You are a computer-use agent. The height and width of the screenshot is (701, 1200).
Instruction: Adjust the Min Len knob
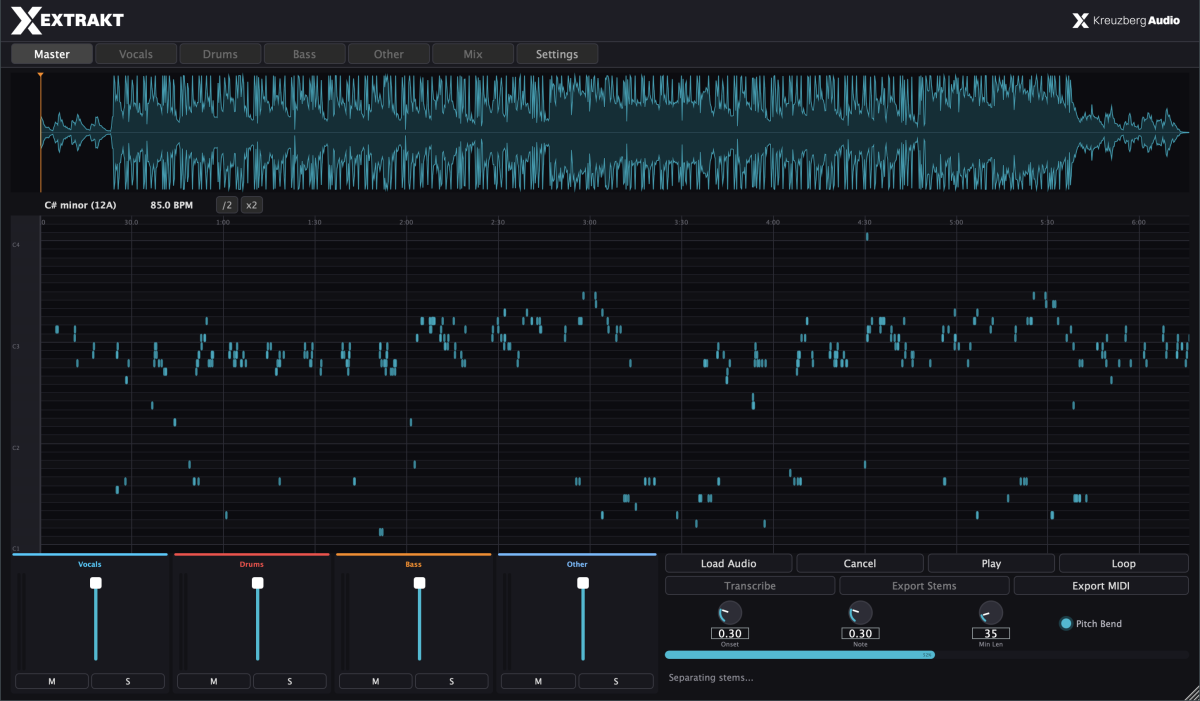[991, 613]
